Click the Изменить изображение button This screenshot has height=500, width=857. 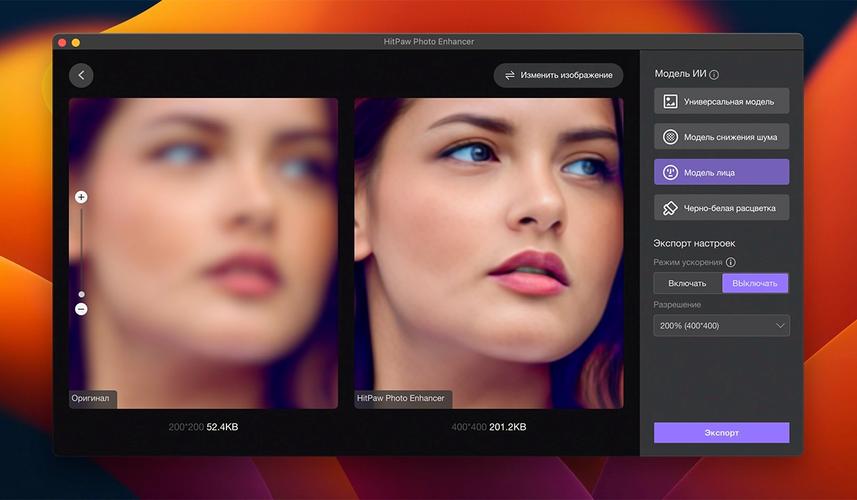pos(558,75)
